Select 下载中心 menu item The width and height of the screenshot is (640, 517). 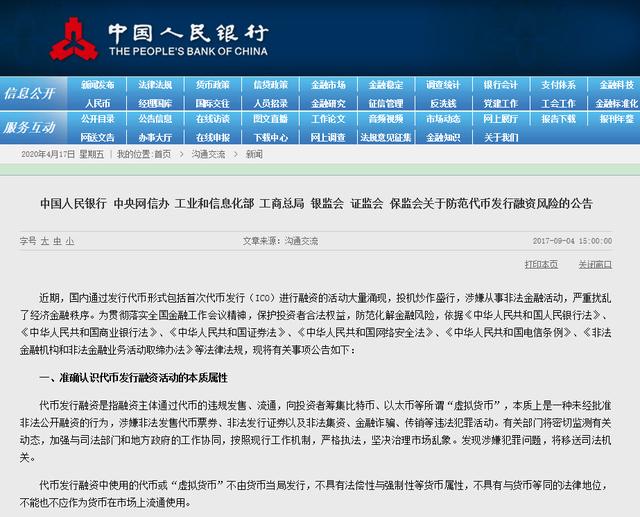click(271, 138)
